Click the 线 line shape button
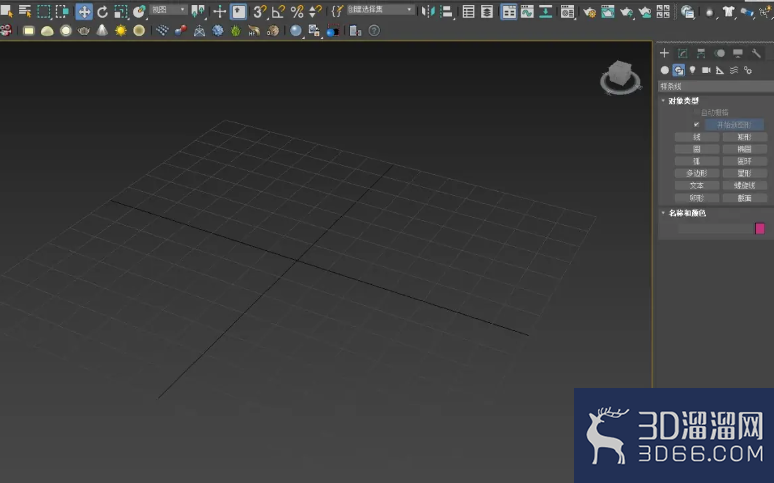 (697, 137)
